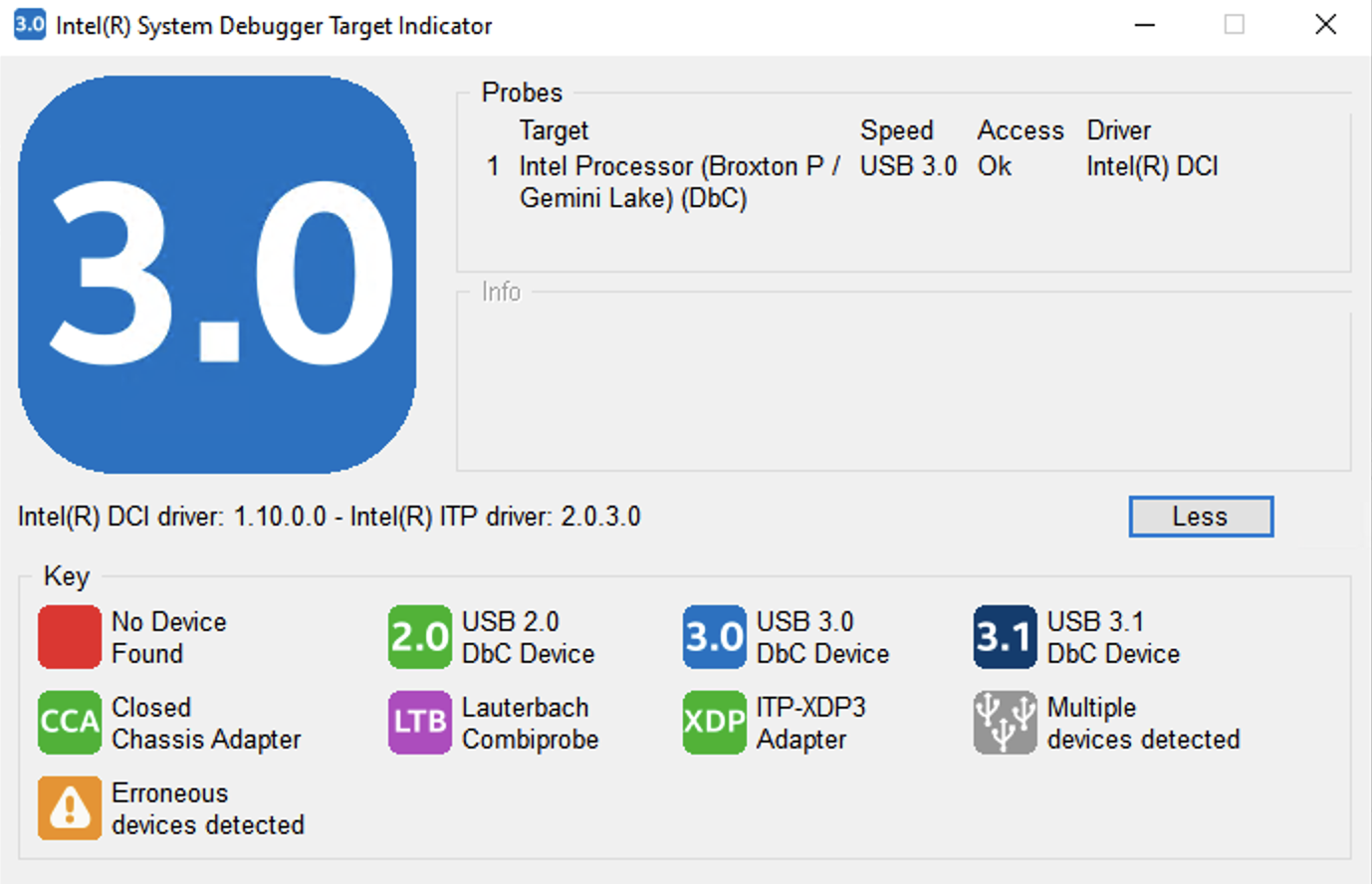Click the Intel(R) DCI driver value in Probes

[x=1153, y=166]
